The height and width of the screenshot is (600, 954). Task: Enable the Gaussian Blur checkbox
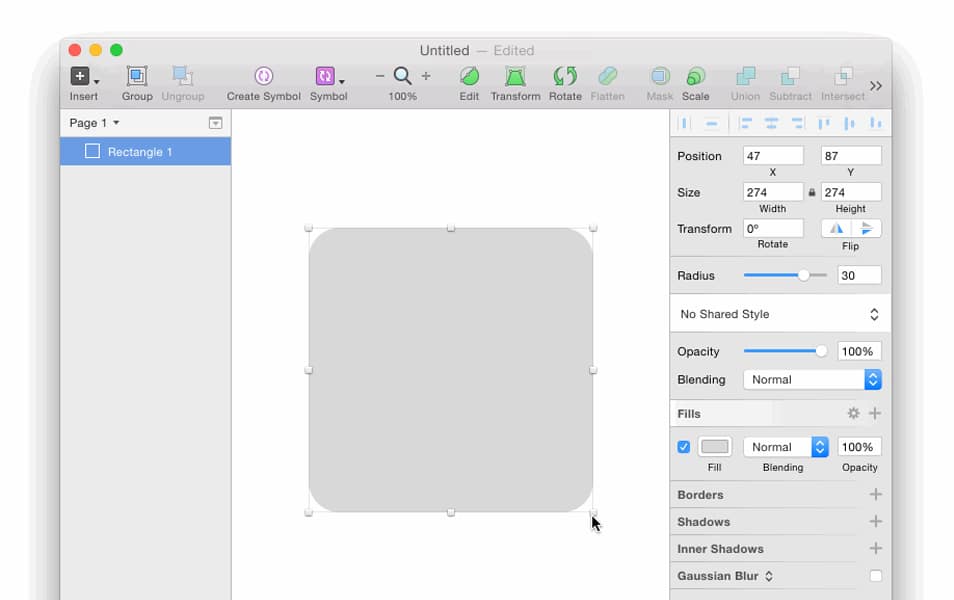876,576
